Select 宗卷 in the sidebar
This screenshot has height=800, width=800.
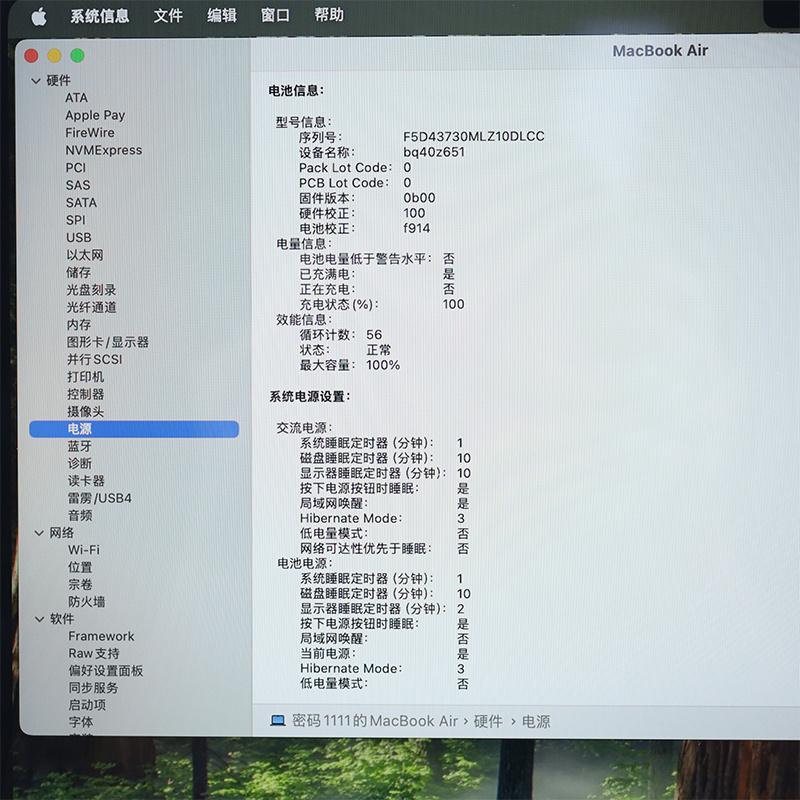click(80, 584)
